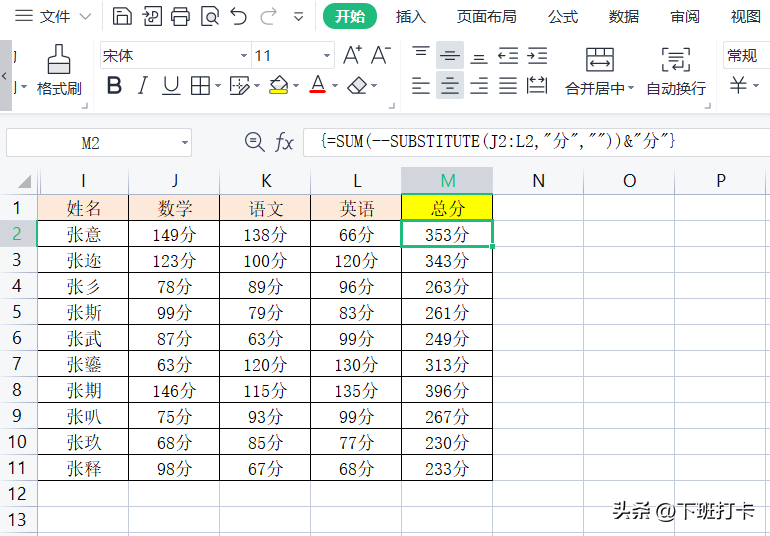Switch to 公式 tab

(x=563, y=16)
